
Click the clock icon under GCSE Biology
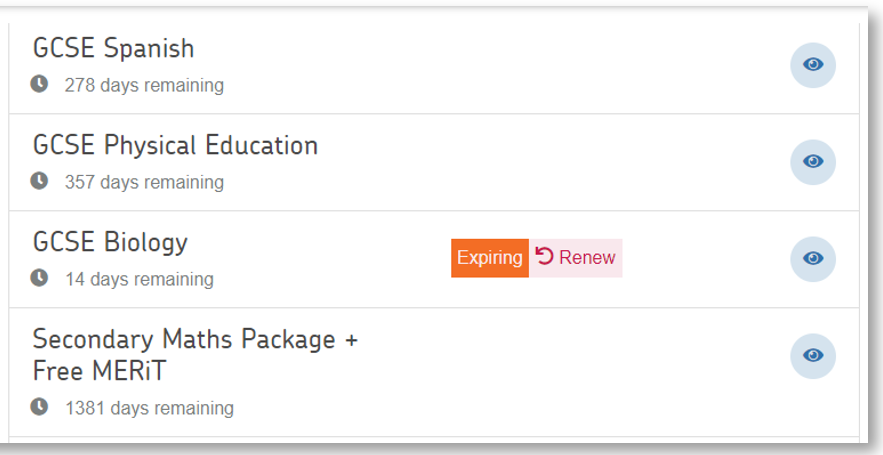coord(39,278)
